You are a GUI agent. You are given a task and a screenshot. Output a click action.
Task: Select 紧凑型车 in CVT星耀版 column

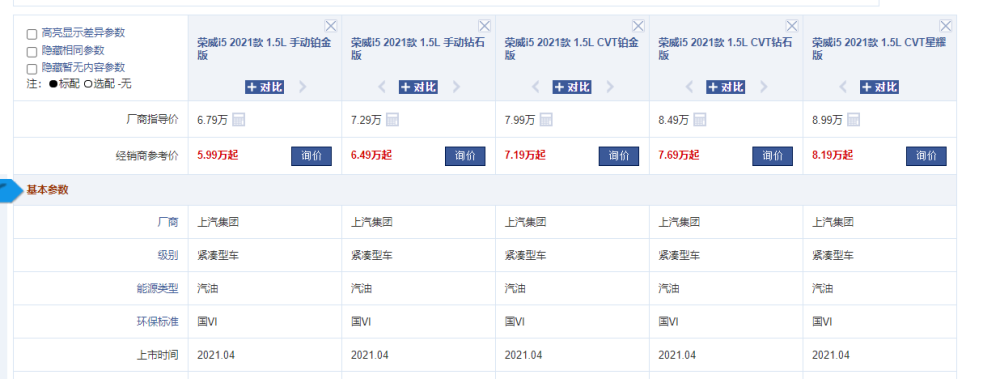(832, 255)
